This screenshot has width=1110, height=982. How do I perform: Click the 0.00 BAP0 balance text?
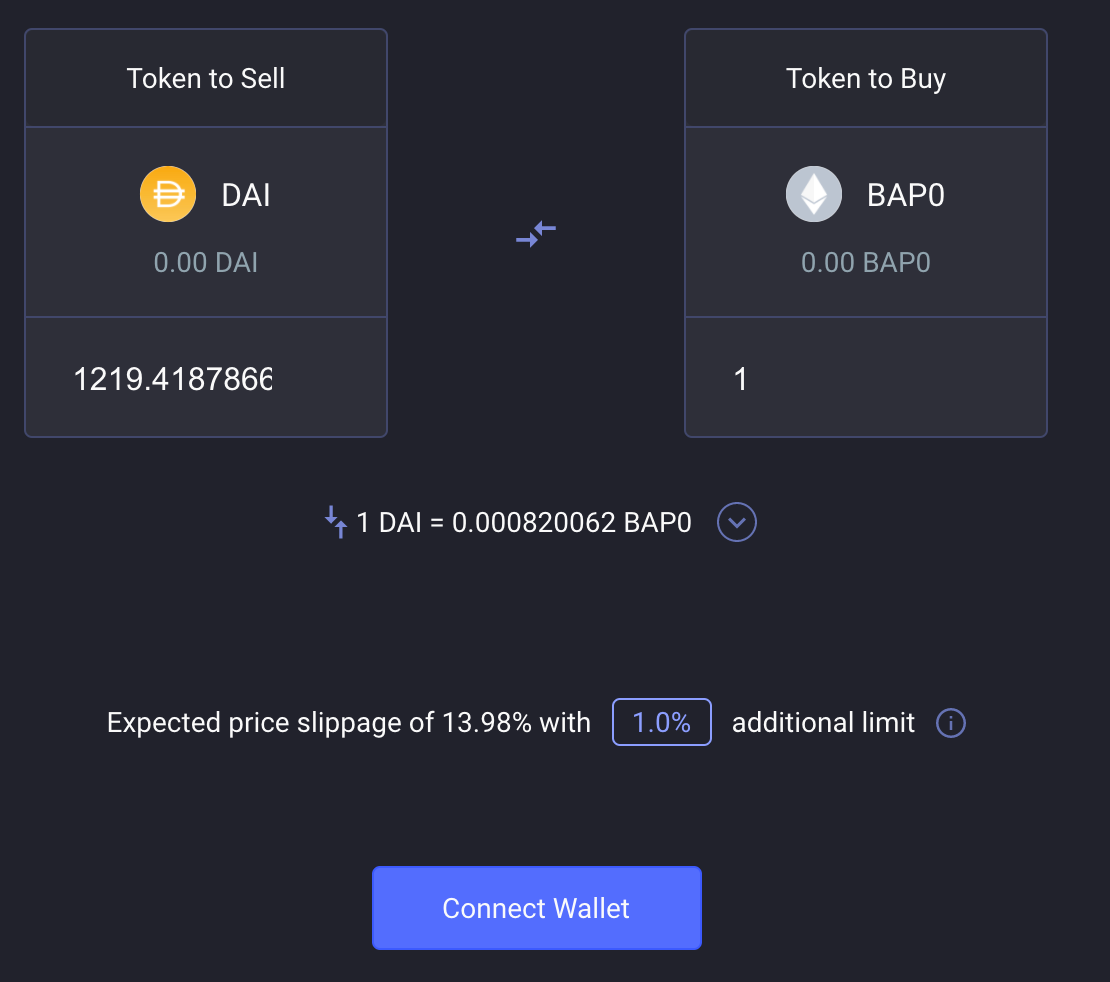(x=866, y=263)
